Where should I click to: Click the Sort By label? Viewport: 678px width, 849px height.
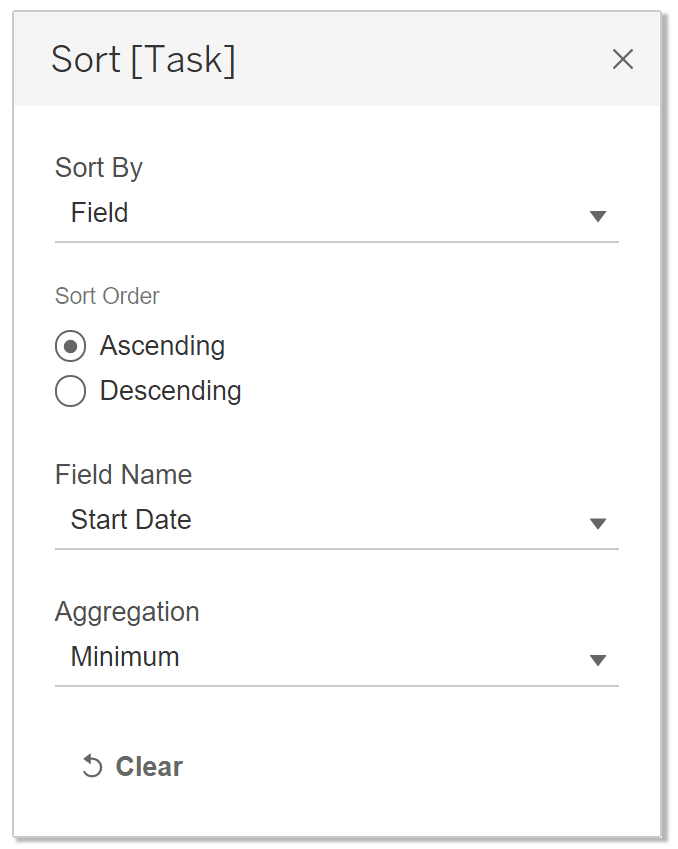99,168
